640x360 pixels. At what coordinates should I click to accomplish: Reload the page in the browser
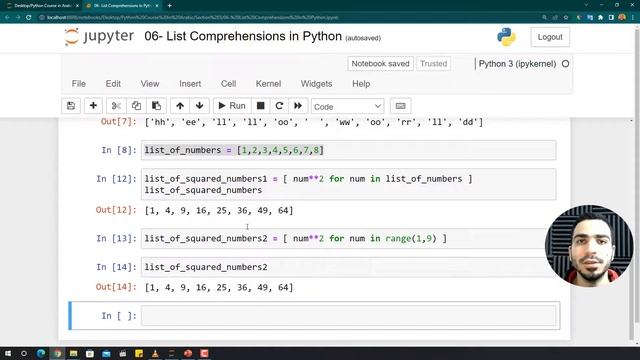click(29, 18)
